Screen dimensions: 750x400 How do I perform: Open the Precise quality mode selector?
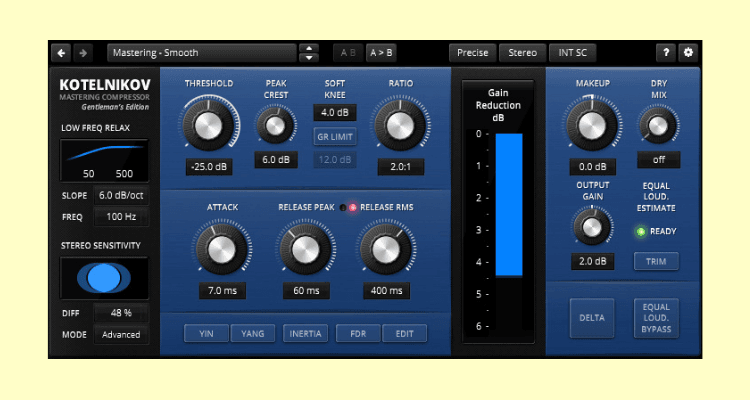pyautogui.click(x=473, y=53)
